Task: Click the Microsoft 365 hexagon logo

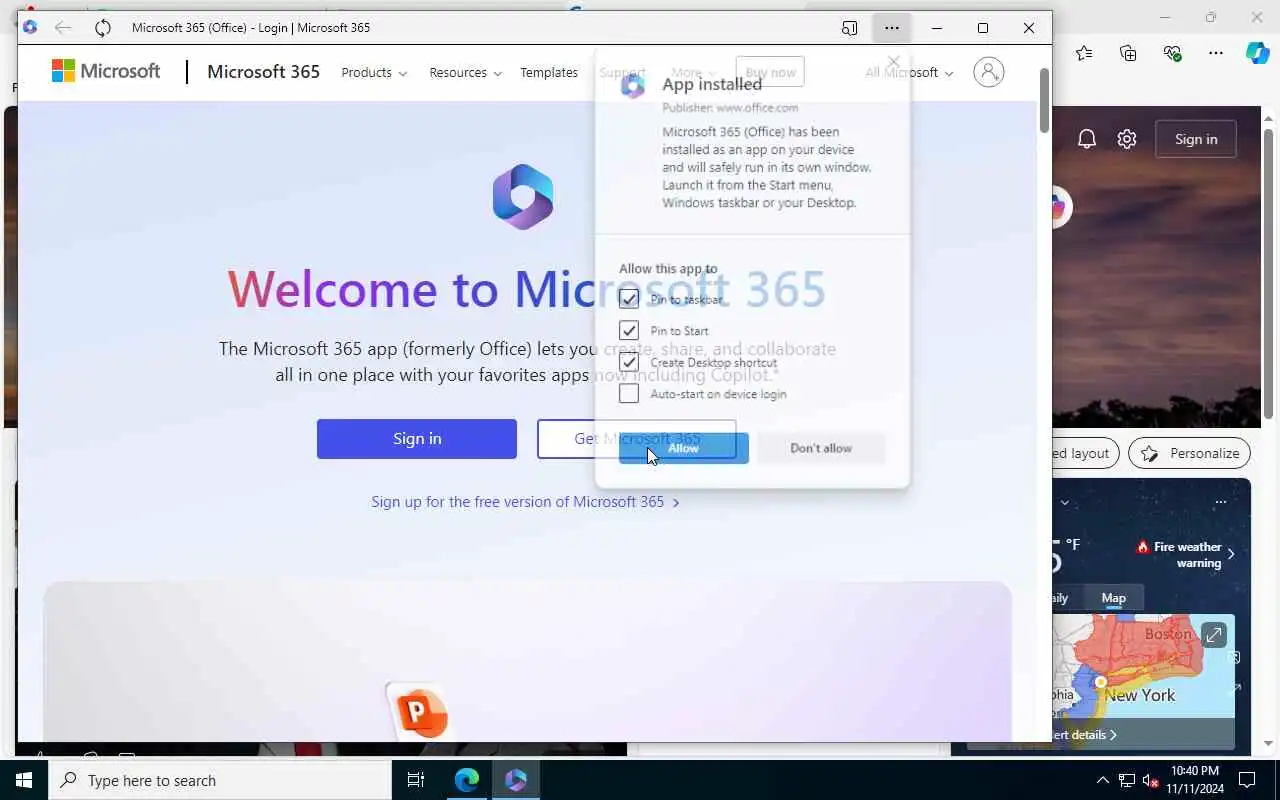Action: tap(523, 197)
